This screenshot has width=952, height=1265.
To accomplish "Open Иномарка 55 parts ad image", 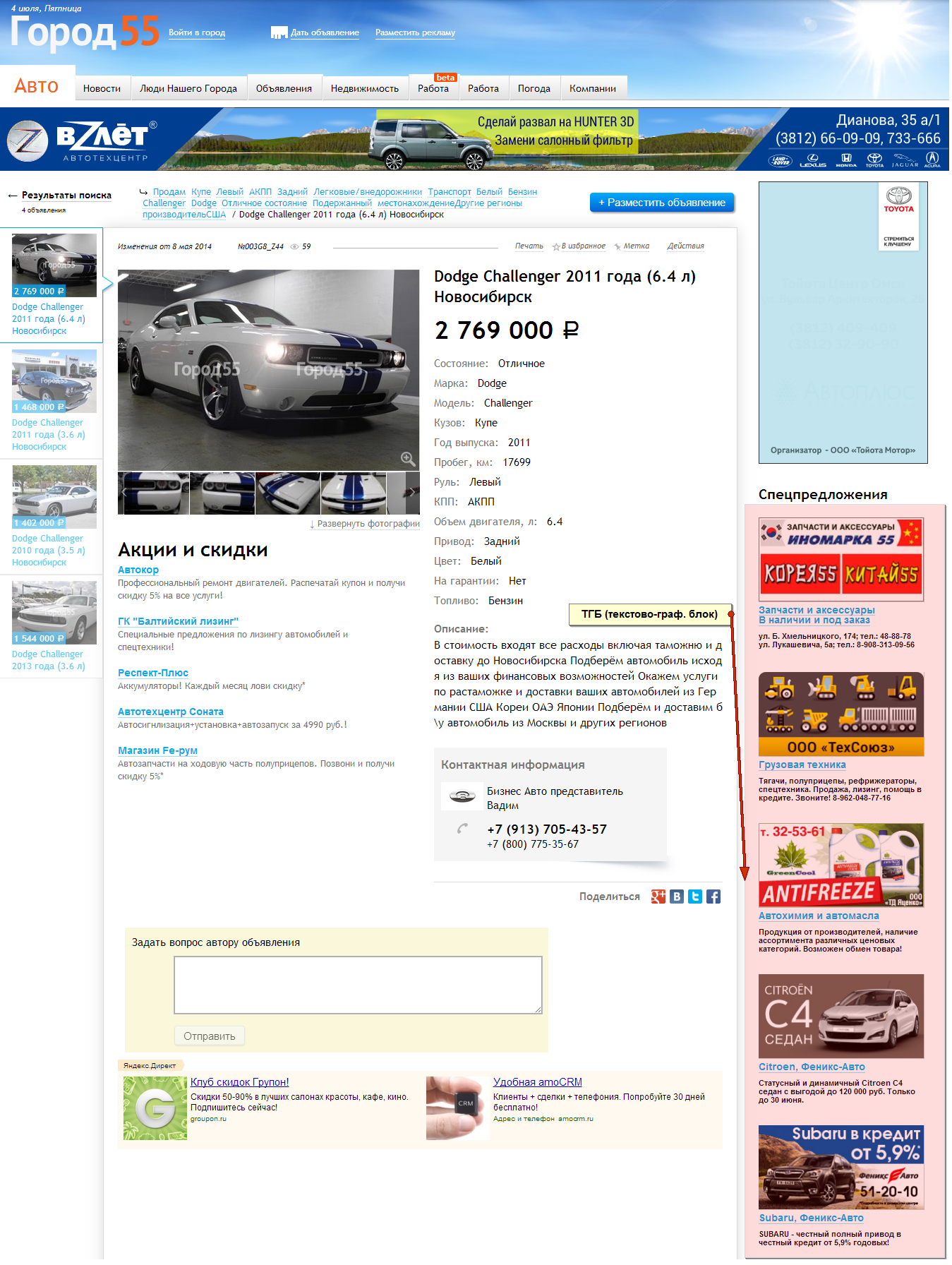I will [841, 560].
